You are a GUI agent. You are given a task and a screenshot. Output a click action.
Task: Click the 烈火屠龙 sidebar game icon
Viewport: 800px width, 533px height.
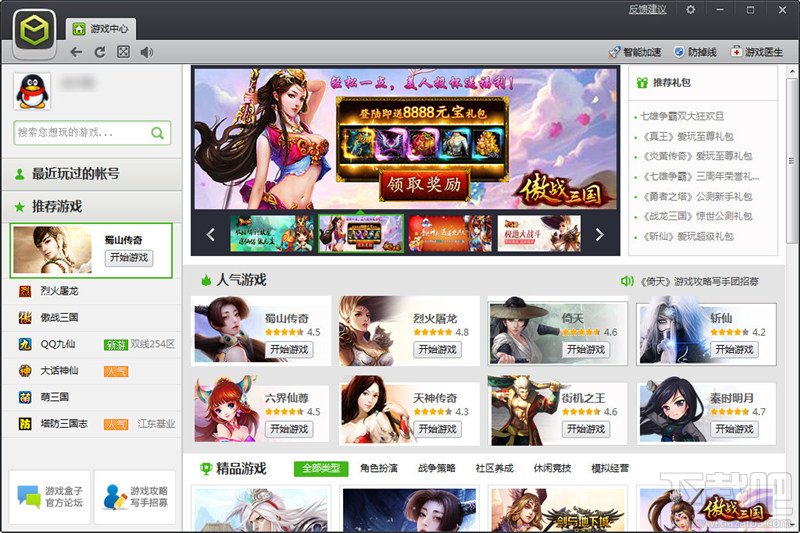(x=25, y=291)
